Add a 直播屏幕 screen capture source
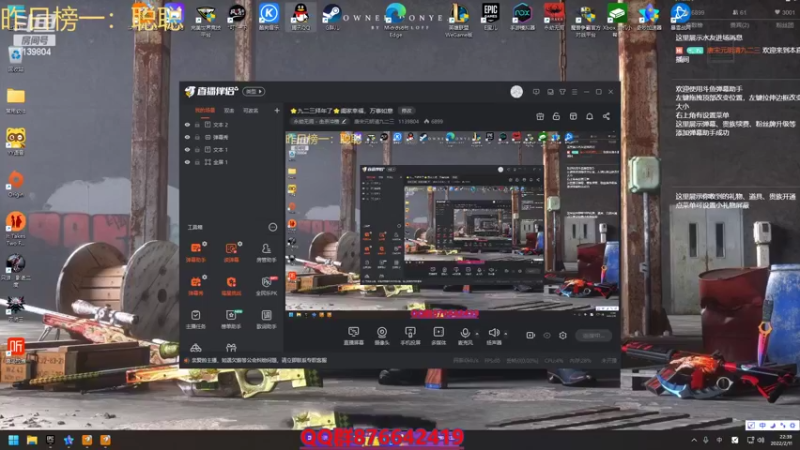This screenshot has height=450, width=800. coord(353,336)
